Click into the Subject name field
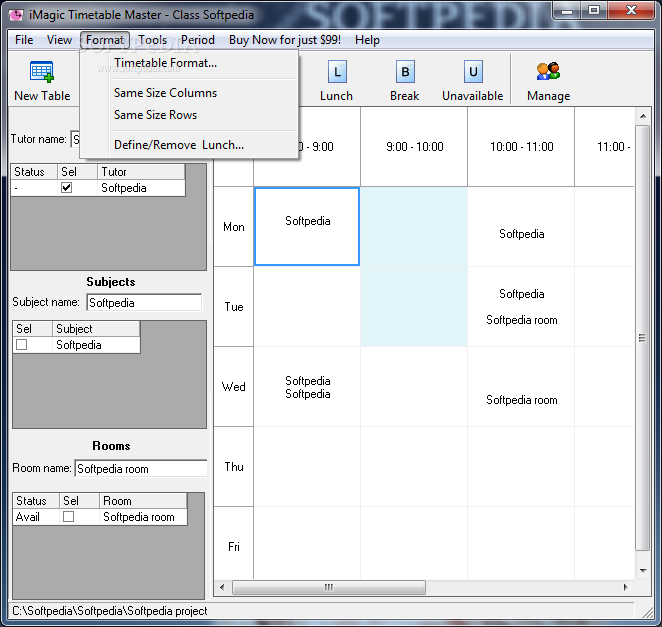 coord(144,303)
